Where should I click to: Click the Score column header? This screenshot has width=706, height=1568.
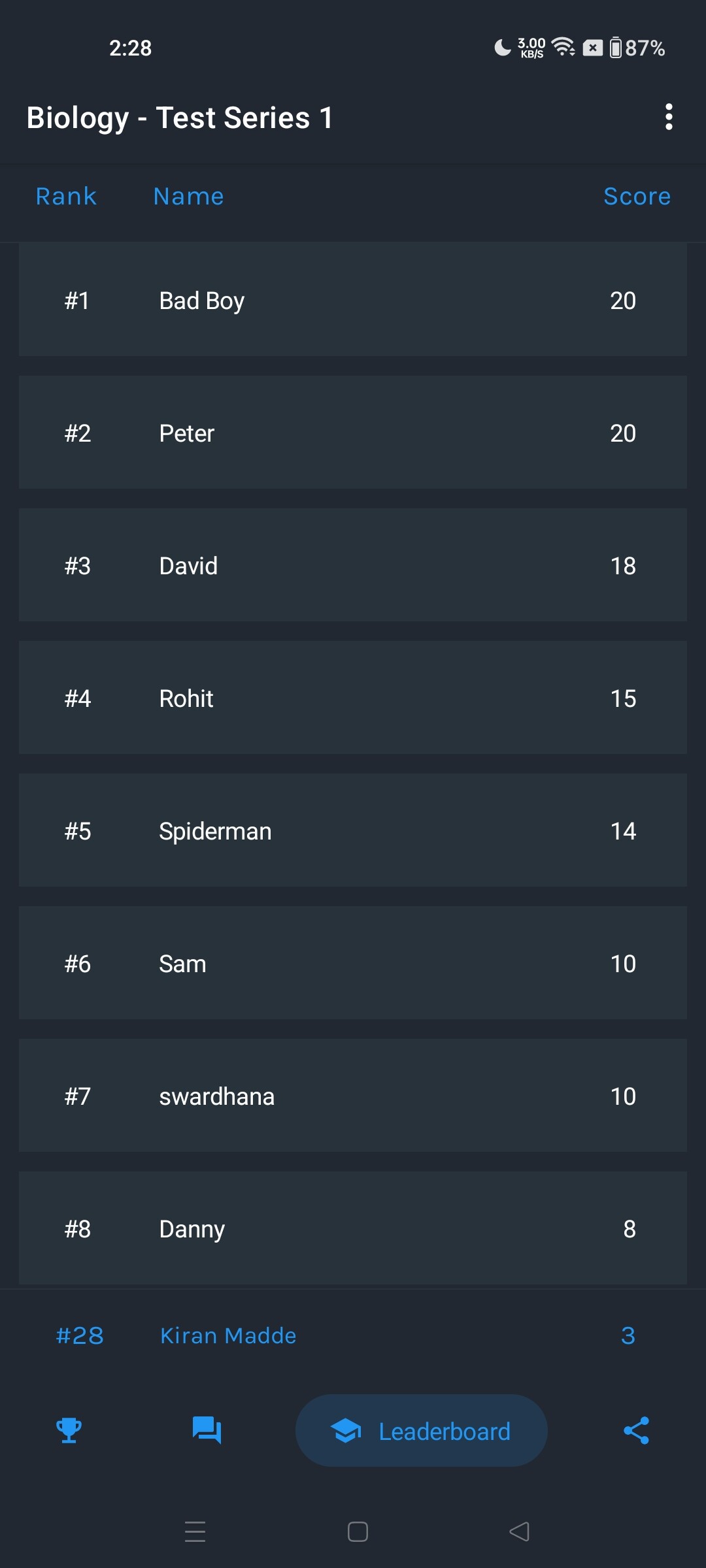(637, 197)
